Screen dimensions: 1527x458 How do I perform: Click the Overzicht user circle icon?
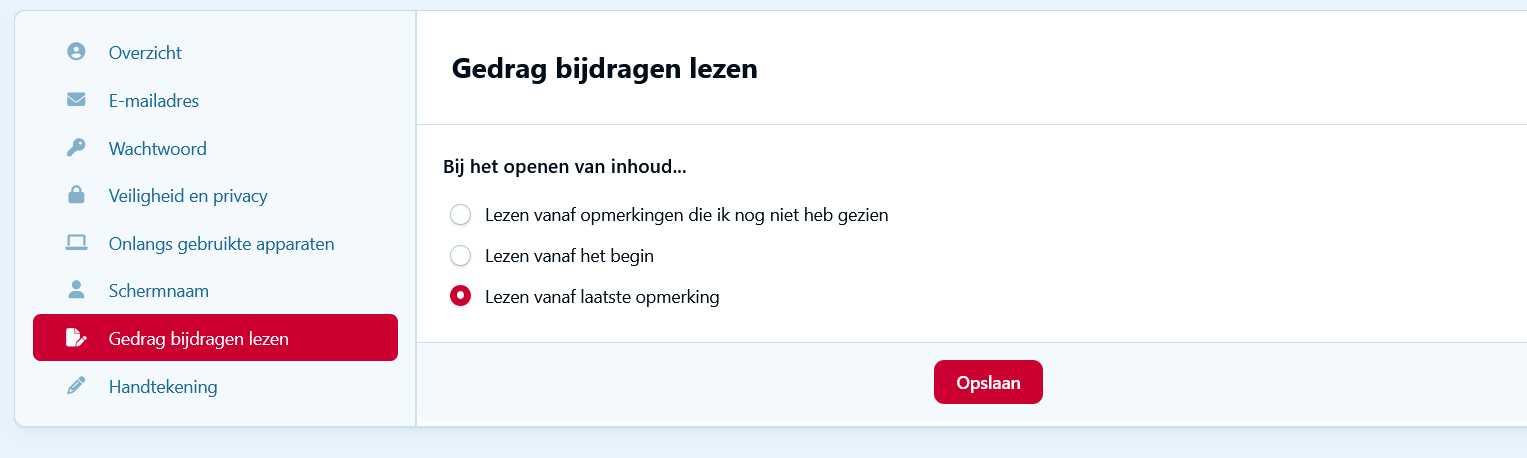click(x=76, y=52)
